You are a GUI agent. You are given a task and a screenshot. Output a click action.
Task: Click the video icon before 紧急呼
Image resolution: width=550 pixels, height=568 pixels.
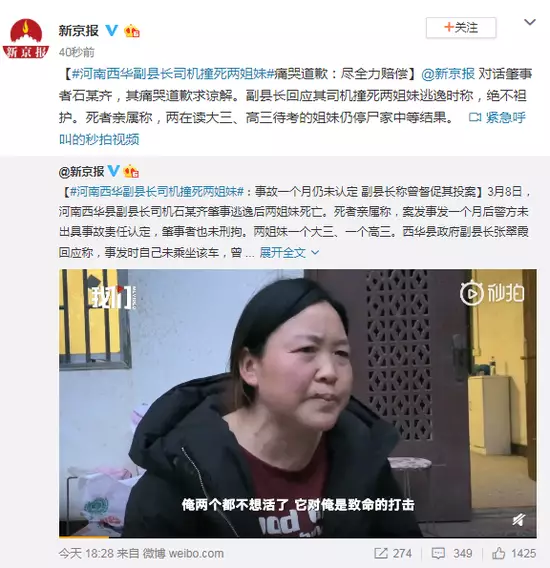point(475,117)
